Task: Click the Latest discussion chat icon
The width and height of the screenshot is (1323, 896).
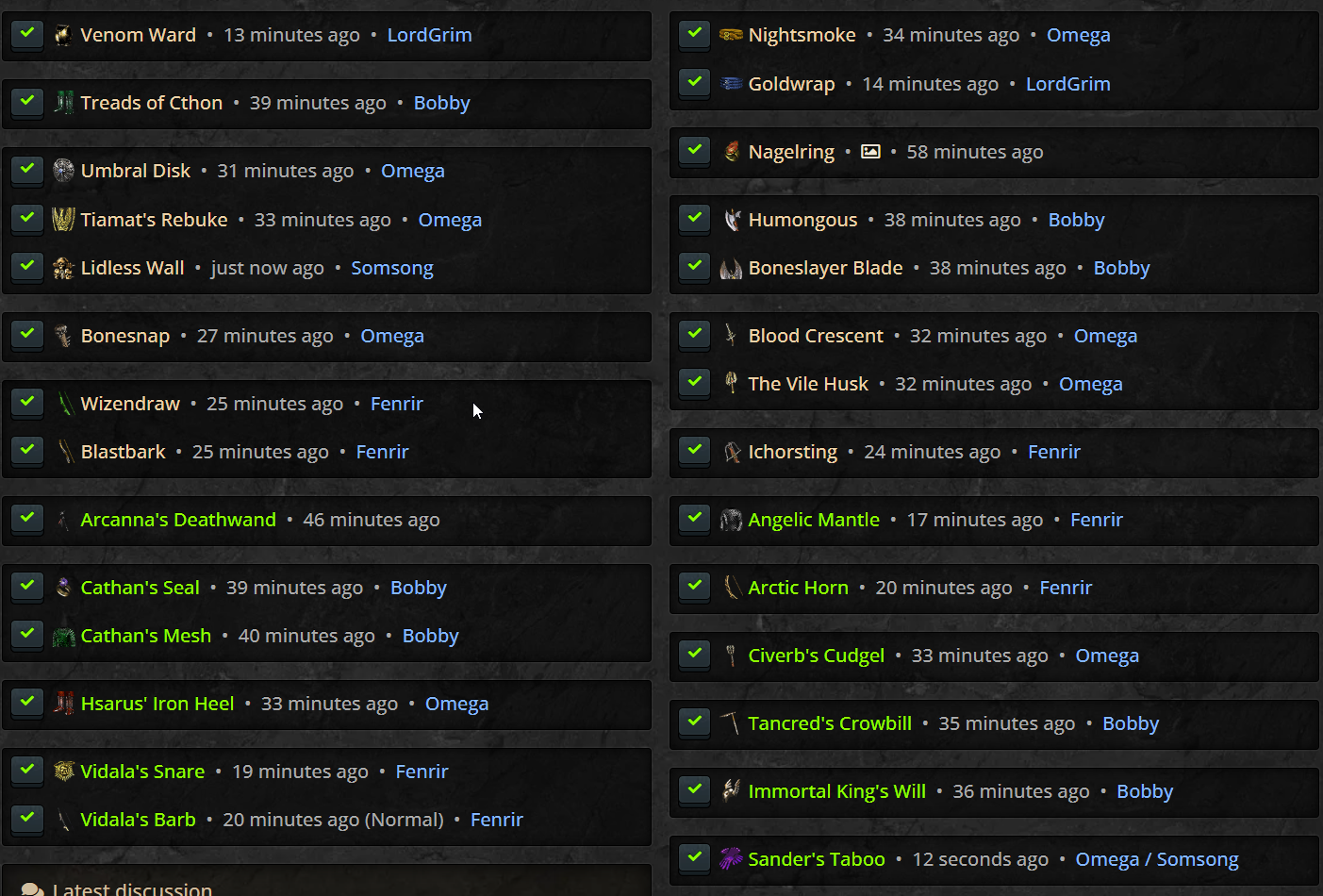Action: (x=32, y=888)
